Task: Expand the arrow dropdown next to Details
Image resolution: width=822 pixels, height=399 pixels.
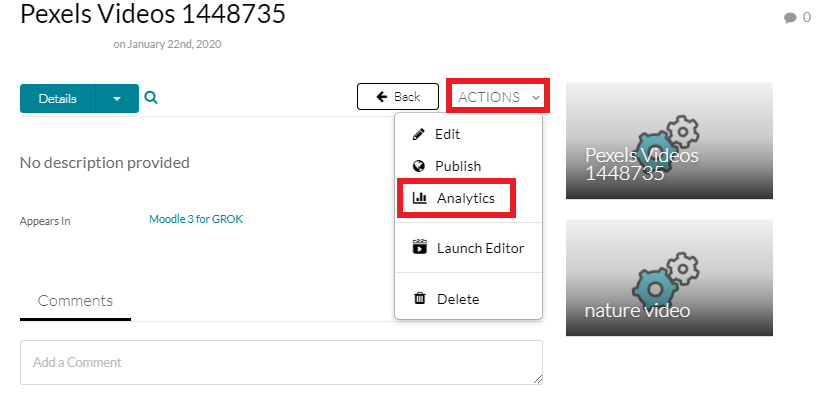Action: tap(117, 99)
